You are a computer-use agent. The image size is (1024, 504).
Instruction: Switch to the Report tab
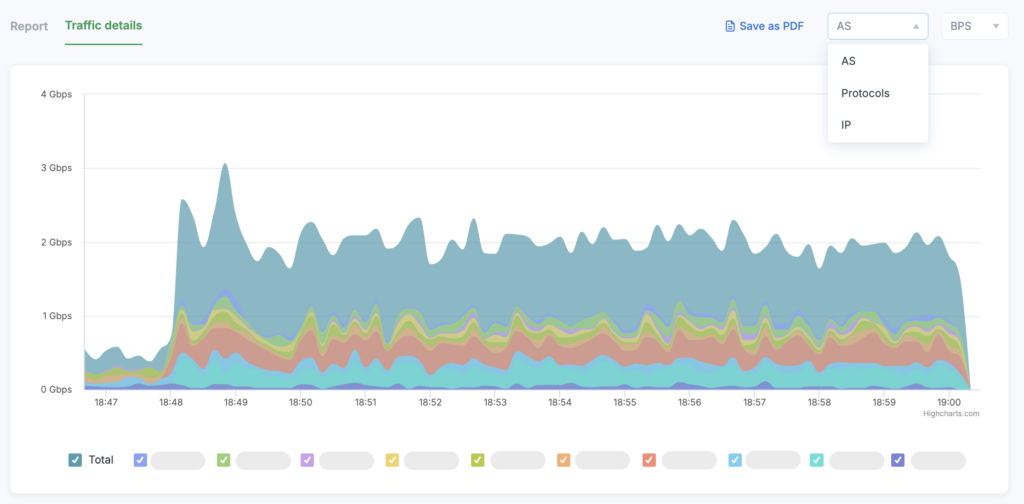[x=29, y=25]
